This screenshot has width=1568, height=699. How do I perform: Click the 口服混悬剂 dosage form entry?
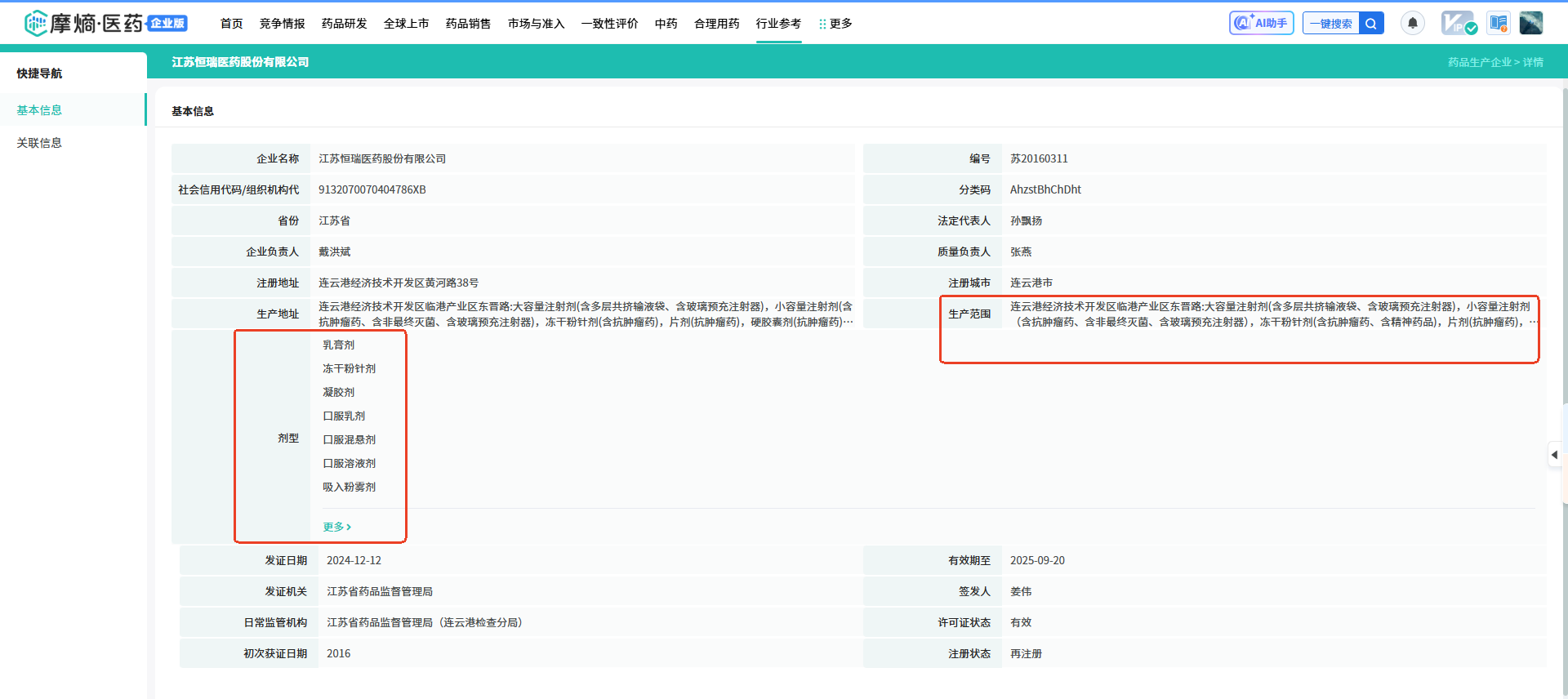[x=350, y=439]
